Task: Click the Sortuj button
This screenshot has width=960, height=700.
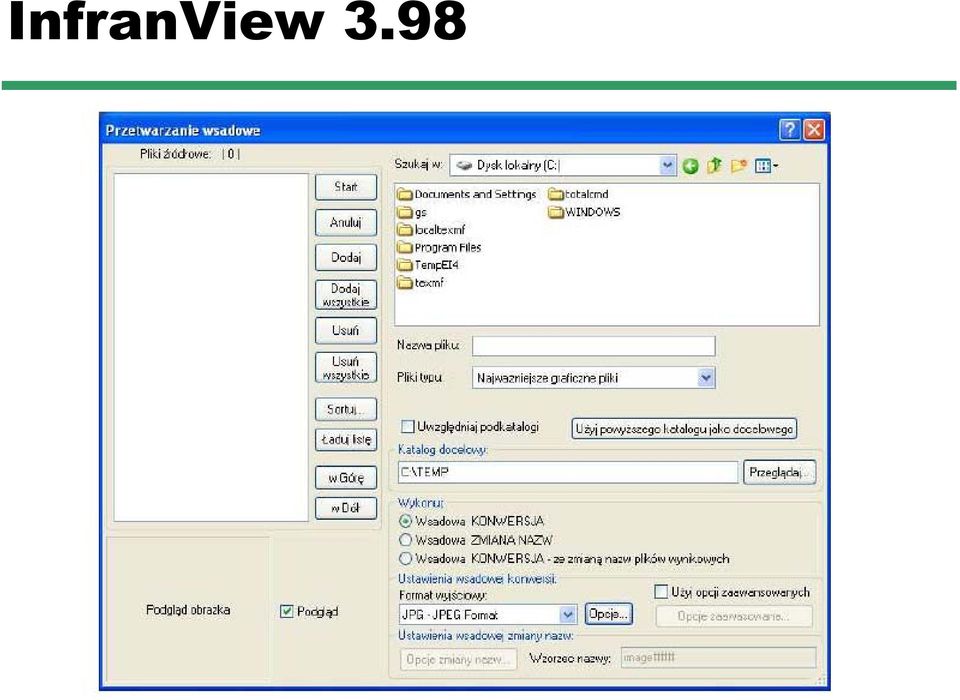Action: tap(346, 409)
